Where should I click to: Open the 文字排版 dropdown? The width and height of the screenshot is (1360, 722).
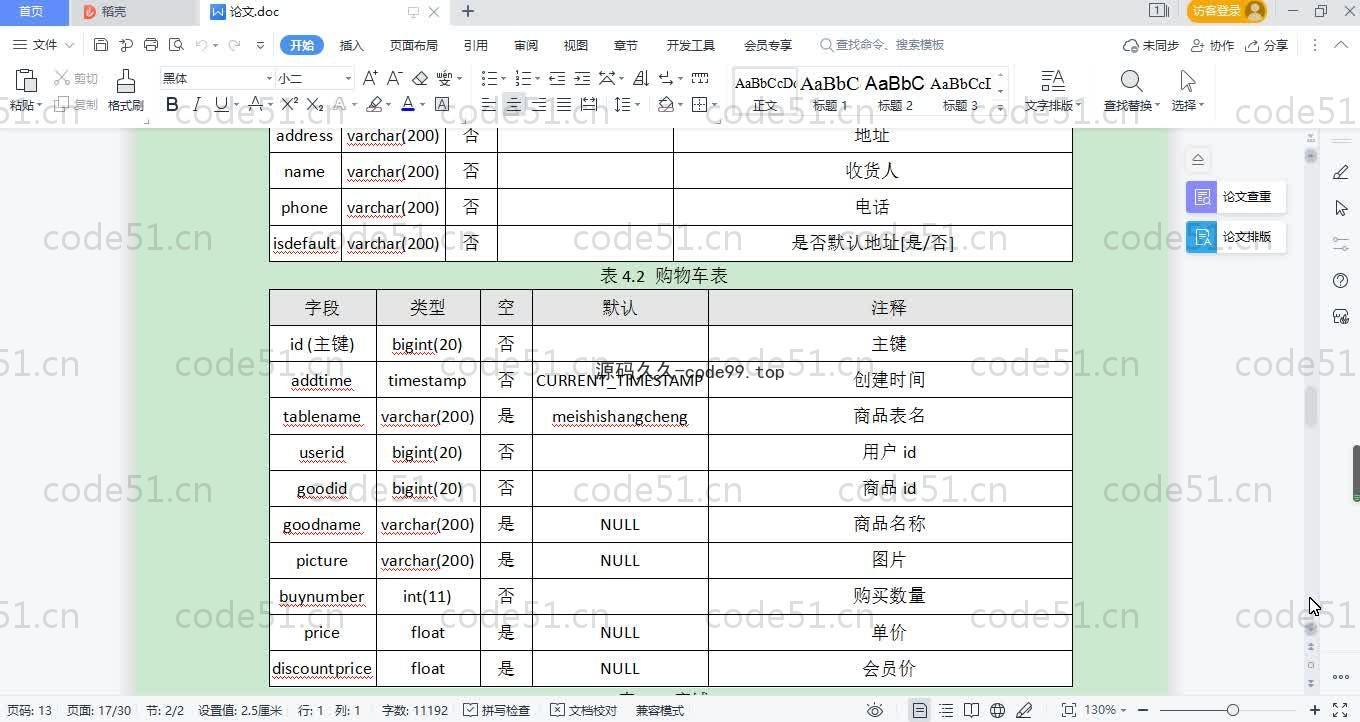[x=1053, y=90]
